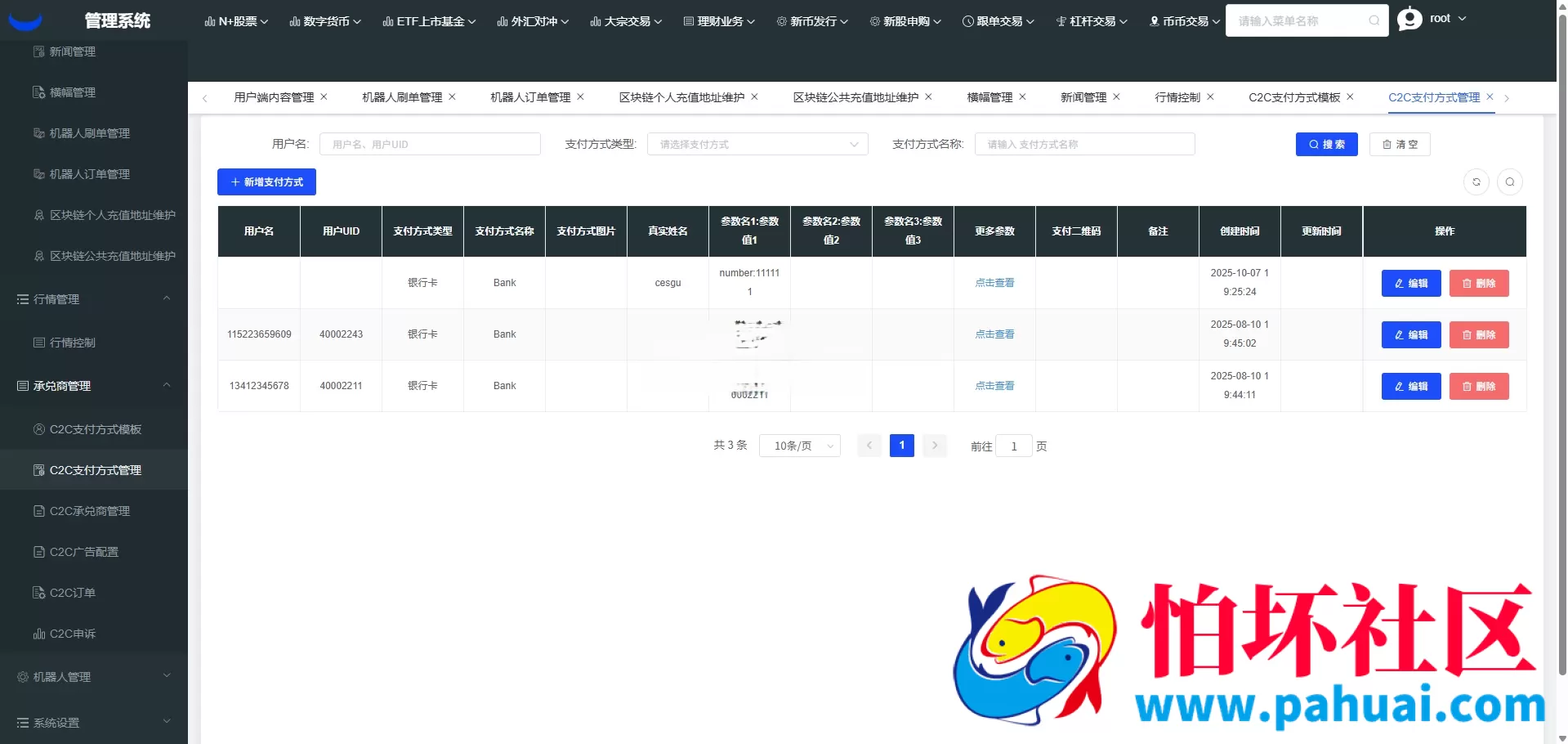1568x744 pixels.
Task: Open 新币发行 top menu
Action: pos(812,21)
